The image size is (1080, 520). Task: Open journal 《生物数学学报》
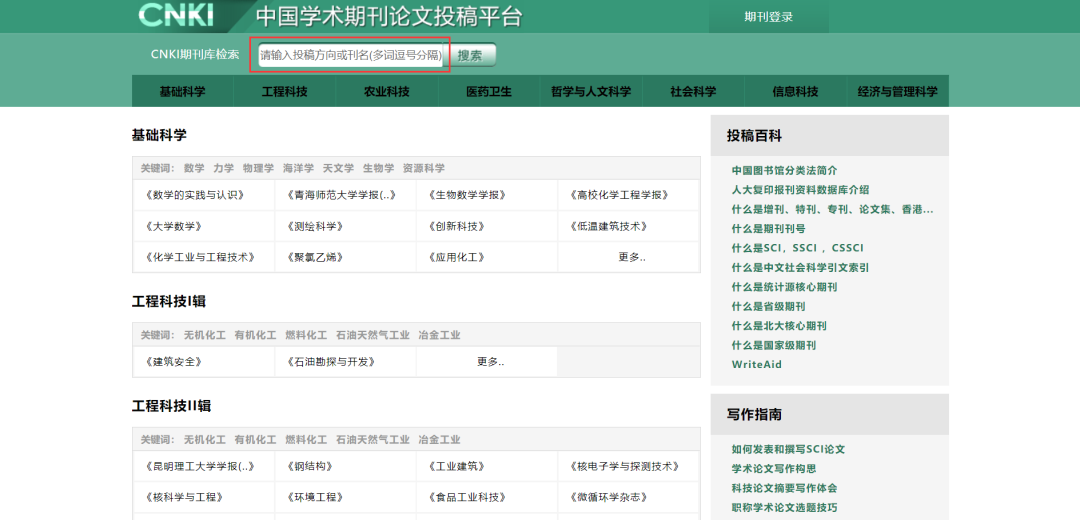[467, 195]
